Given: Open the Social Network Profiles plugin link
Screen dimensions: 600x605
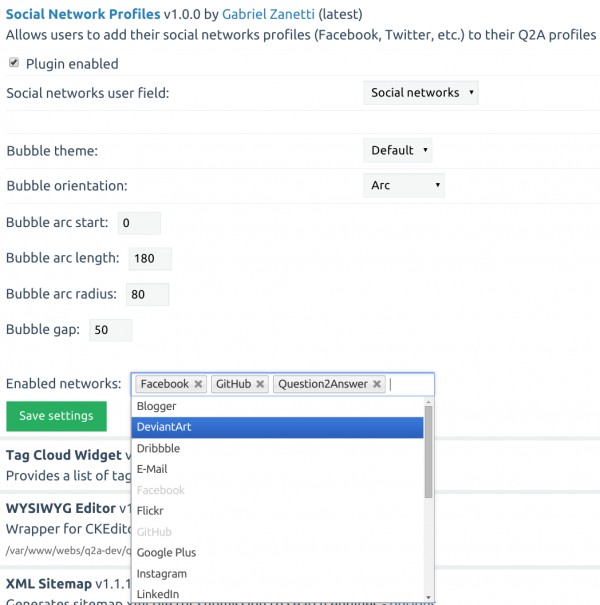Looking at the screenshot, I should 83,15.
